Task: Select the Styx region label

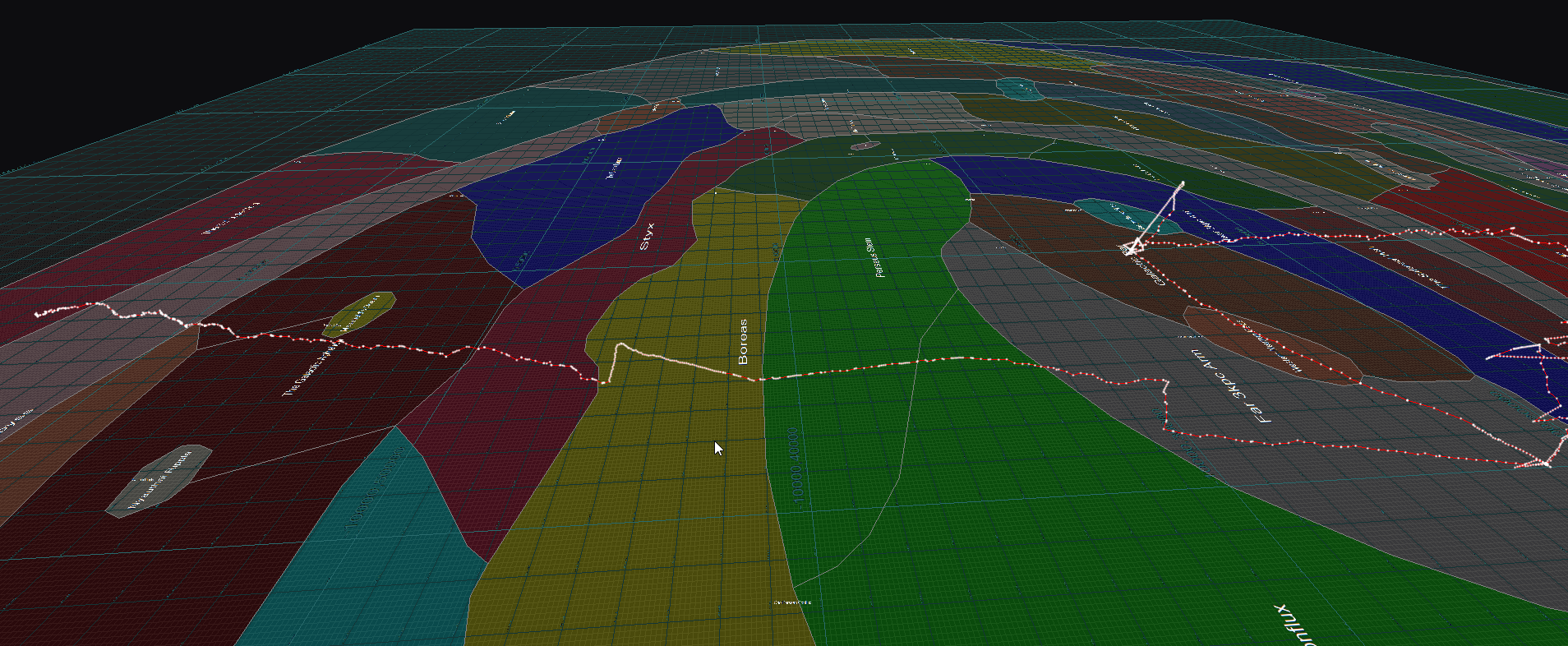Action: [x=647, y=236]
